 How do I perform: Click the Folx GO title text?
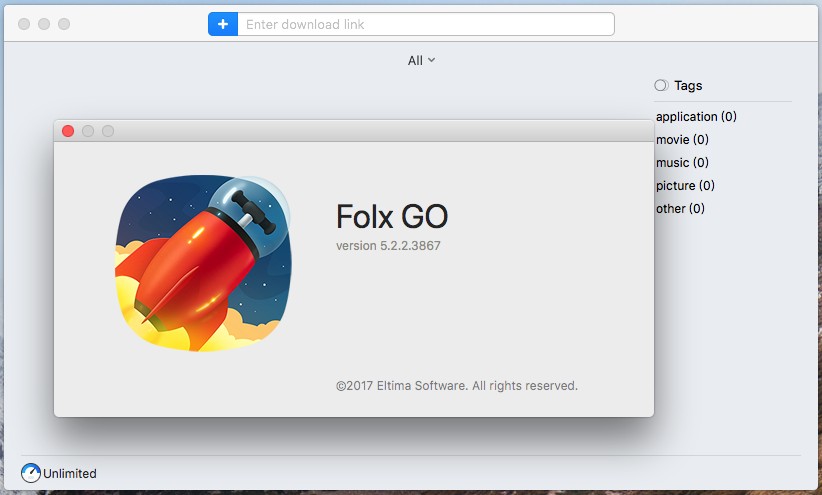[392, 217]
